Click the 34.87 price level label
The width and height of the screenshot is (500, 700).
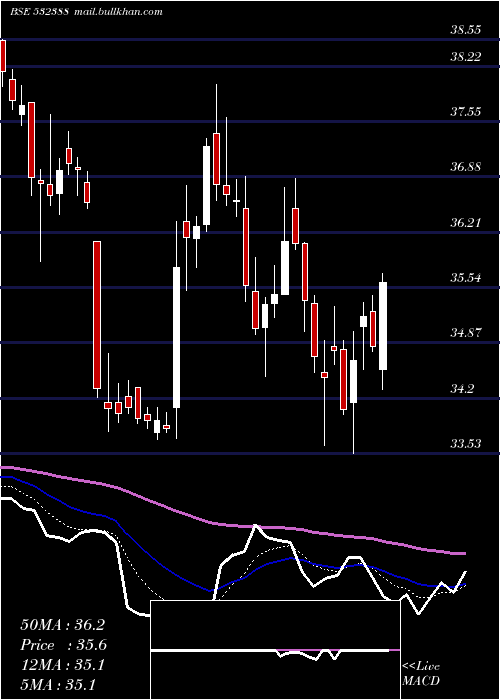pos(466,333)
